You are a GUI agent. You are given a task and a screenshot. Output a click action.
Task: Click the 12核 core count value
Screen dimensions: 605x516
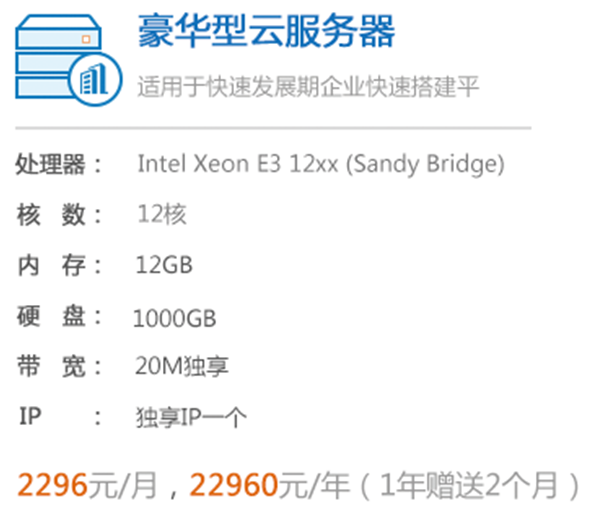point(162,214)
